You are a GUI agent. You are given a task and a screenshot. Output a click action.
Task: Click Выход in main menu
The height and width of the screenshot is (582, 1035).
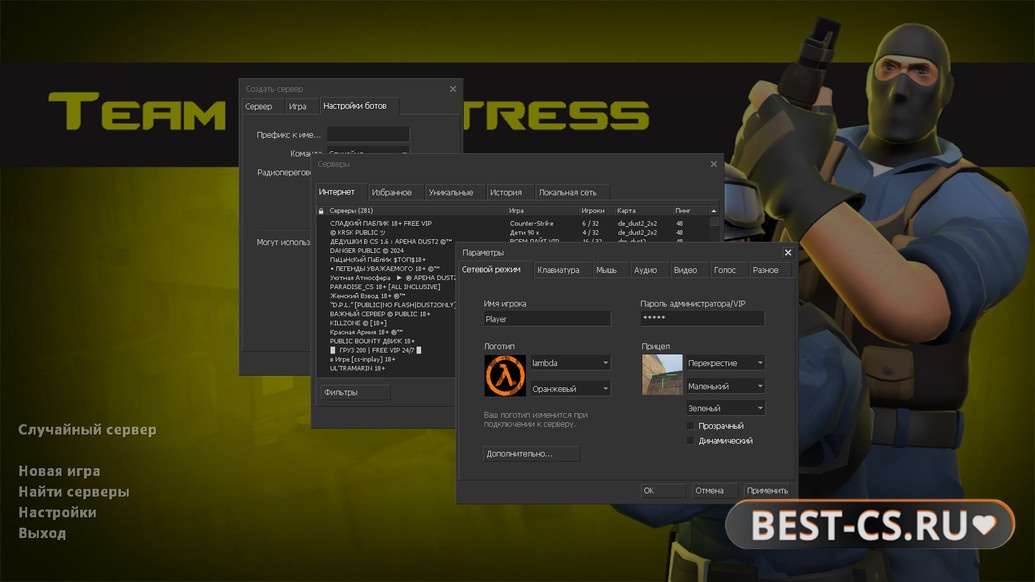[42, 533]
